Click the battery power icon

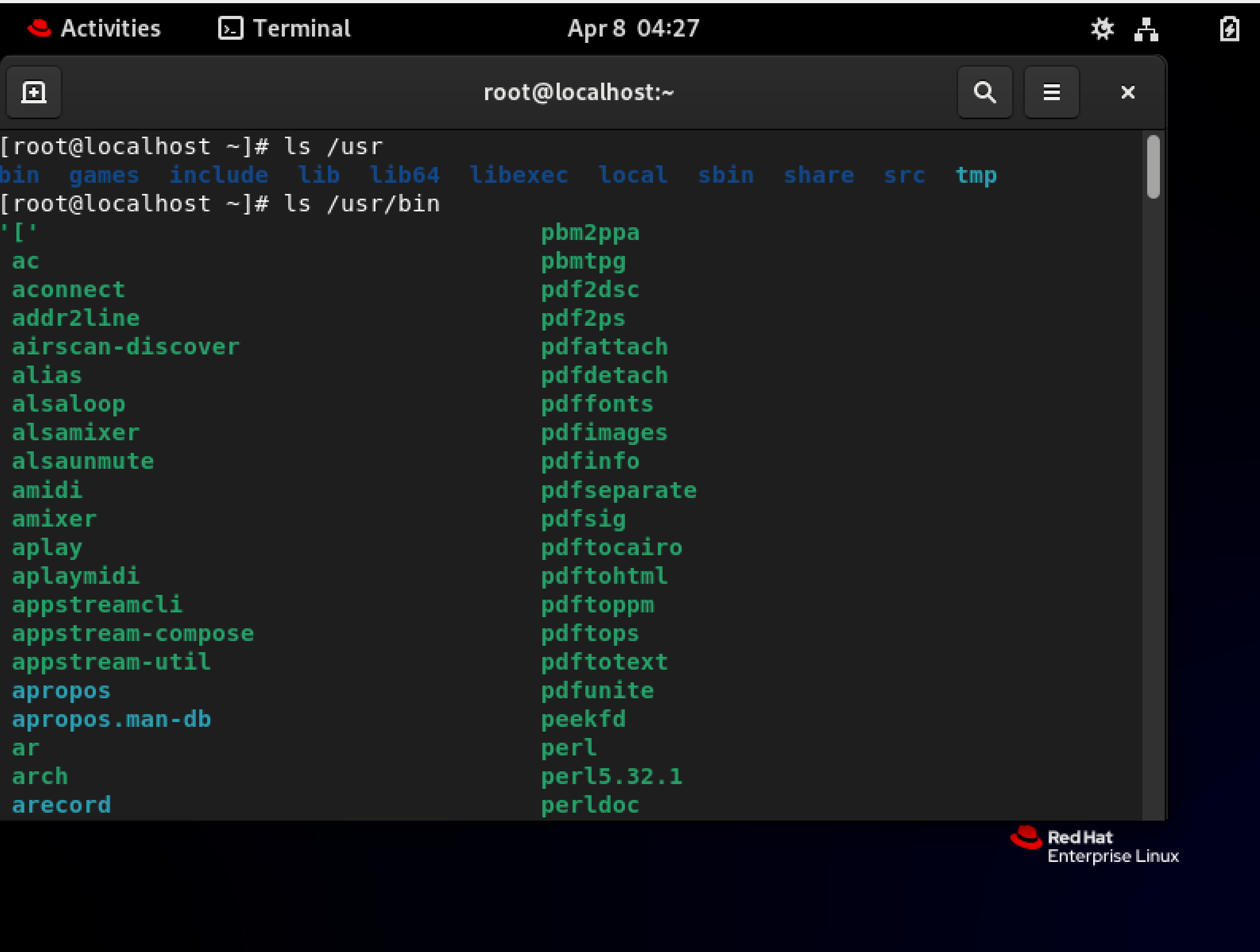click(x=1229, y=29)
